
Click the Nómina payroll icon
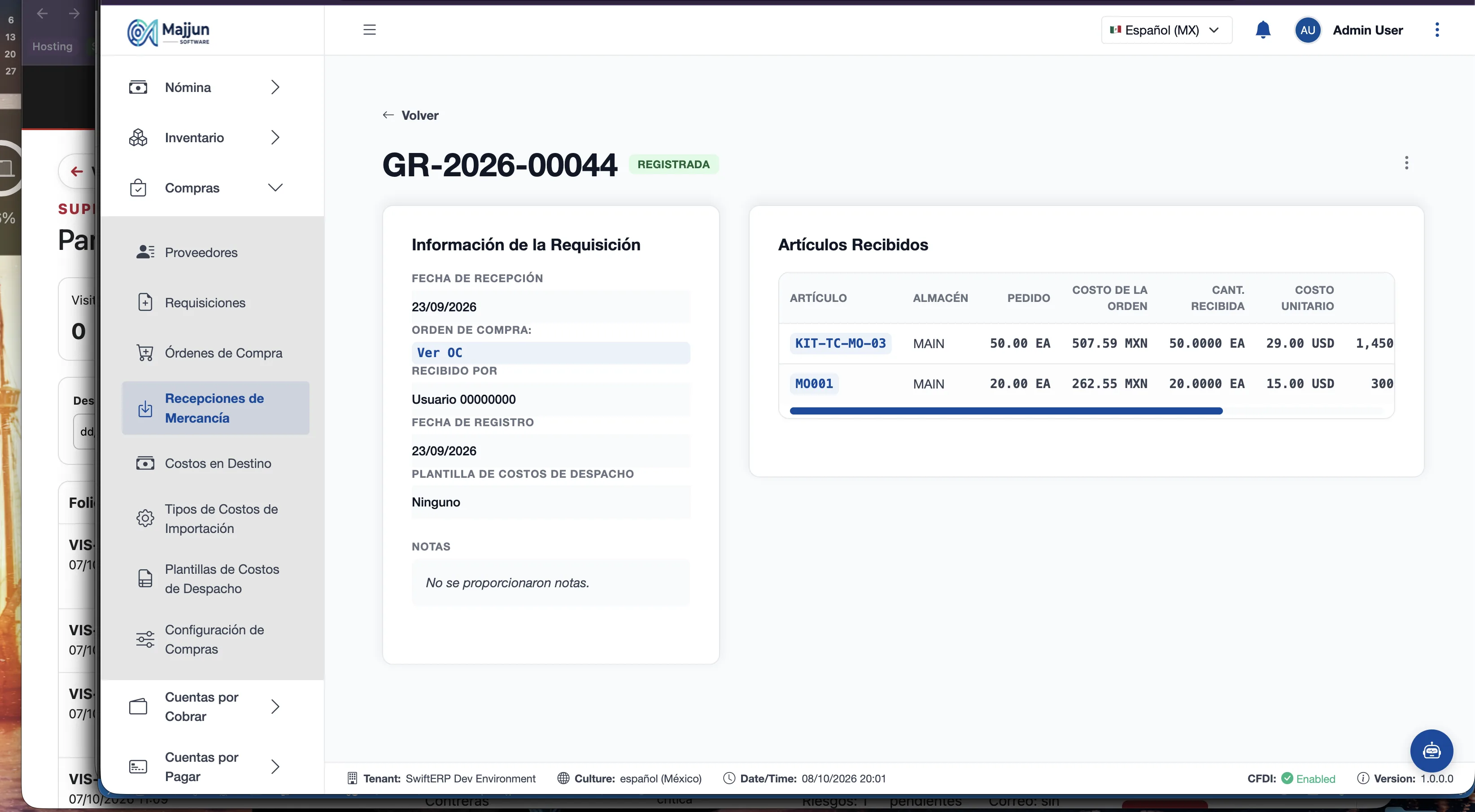(x=138, y=87)
